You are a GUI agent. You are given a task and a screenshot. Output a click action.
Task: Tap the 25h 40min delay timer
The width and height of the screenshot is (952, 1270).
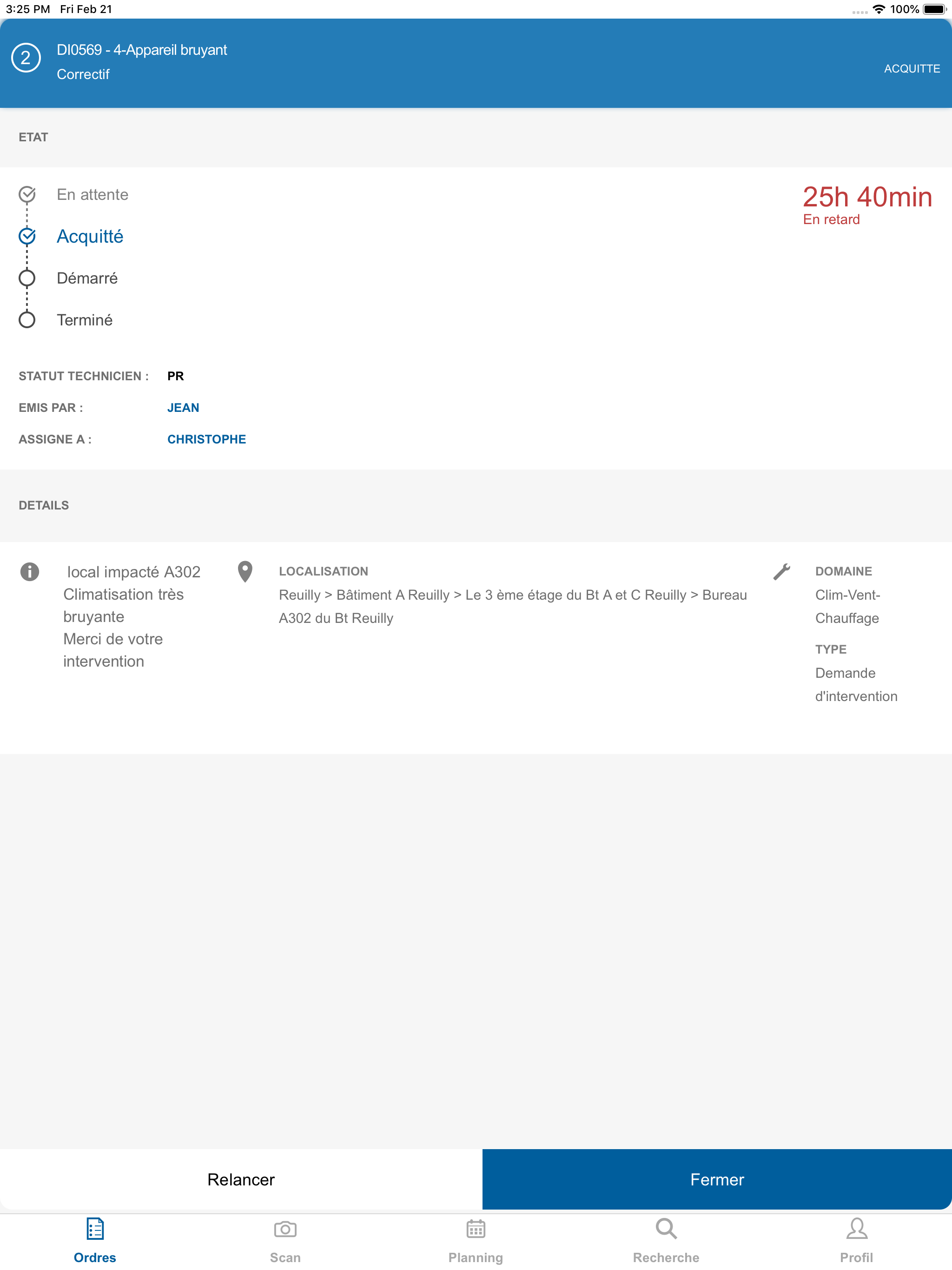[x=867, y=197]
